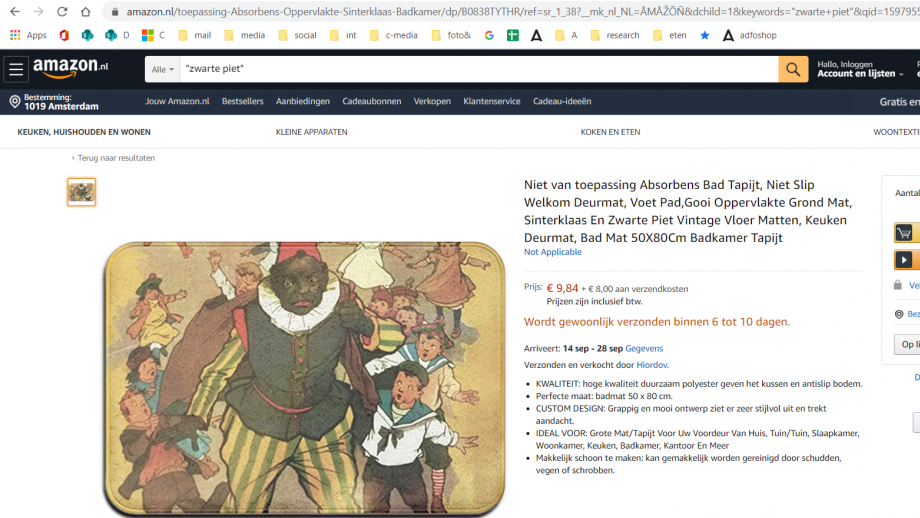Open the adfoshop bookmark
Screen dimensions: 920x518
pyautogui.click(x=749, y=35)
